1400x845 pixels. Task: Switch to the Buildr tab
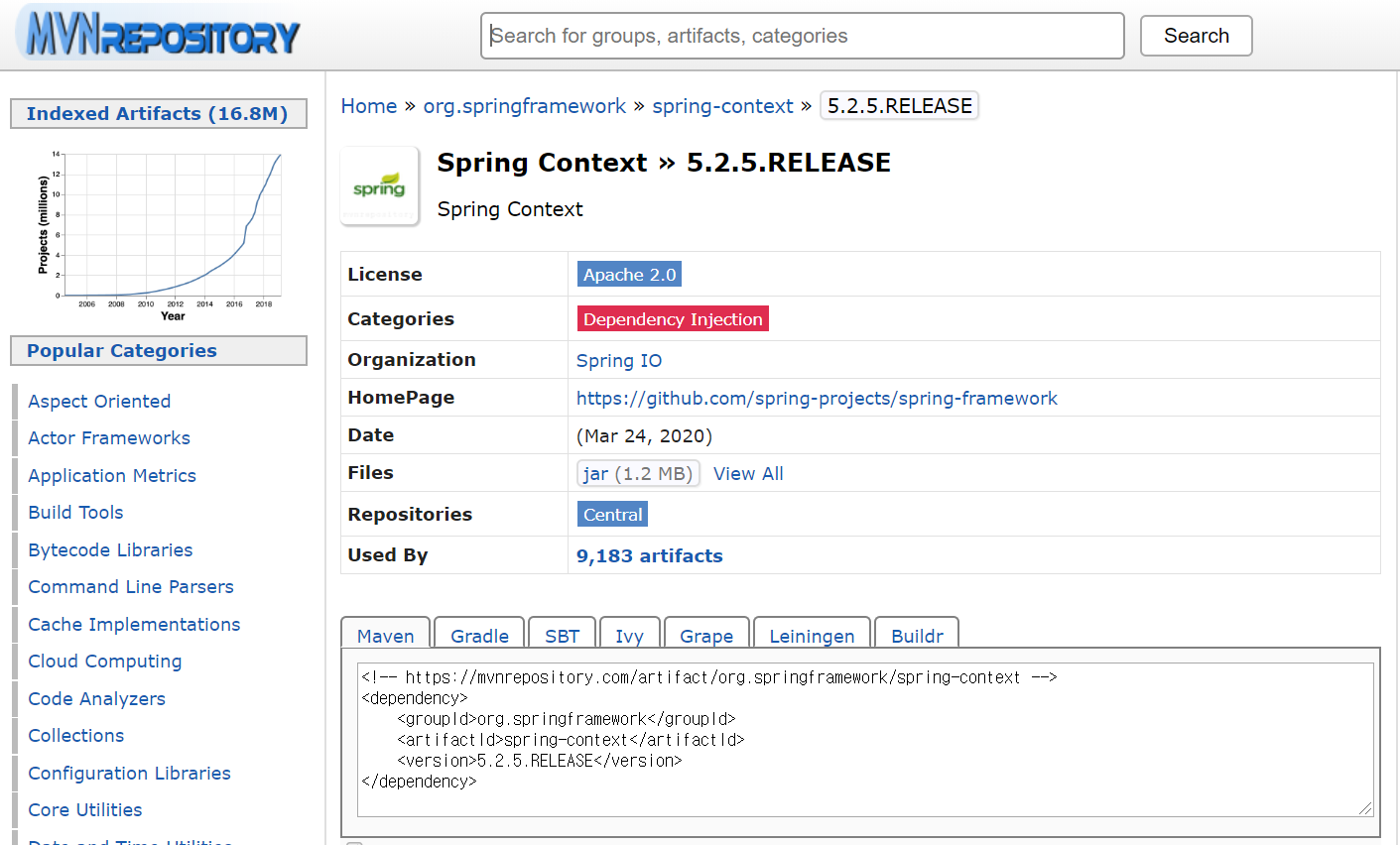point(917,636)
